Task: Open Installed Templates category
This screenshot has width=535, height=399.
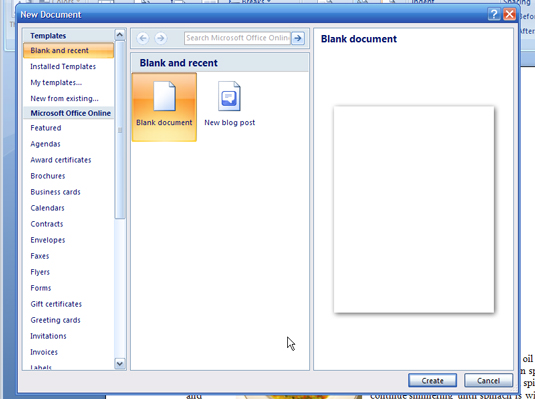Action: [68, 67]
